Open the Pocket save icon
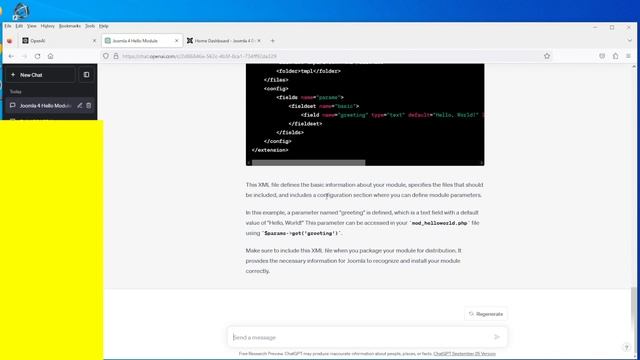 (x=602, y=56)
